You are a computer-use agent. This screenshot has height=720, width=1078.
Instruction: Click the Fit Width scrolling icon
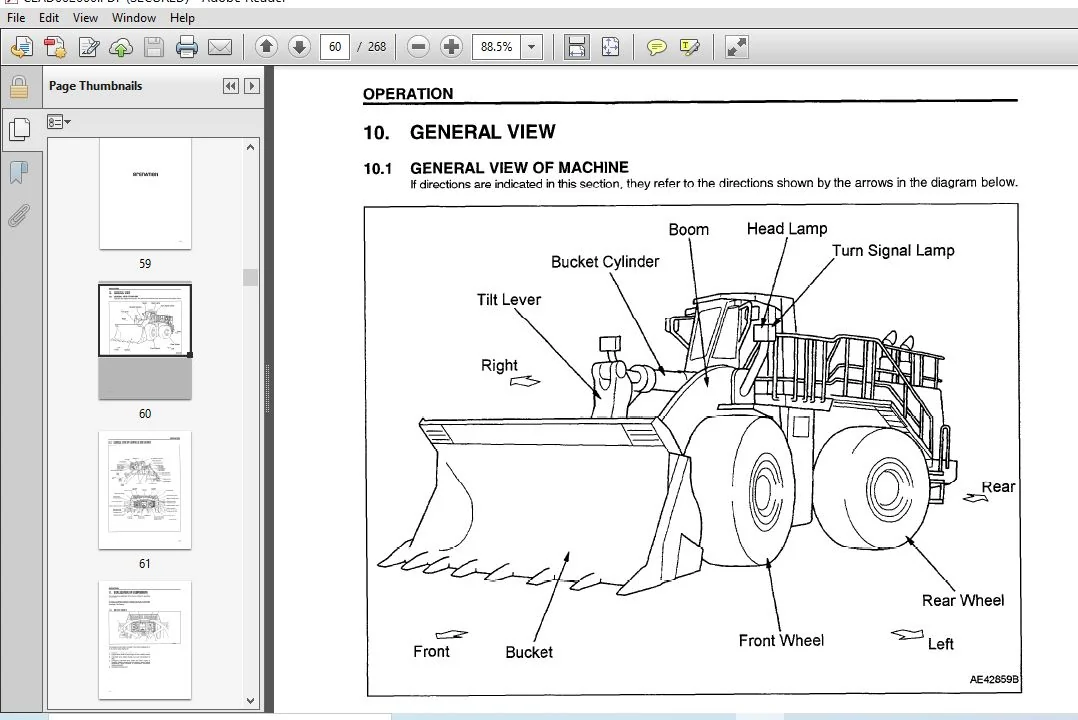pos(576,47)
